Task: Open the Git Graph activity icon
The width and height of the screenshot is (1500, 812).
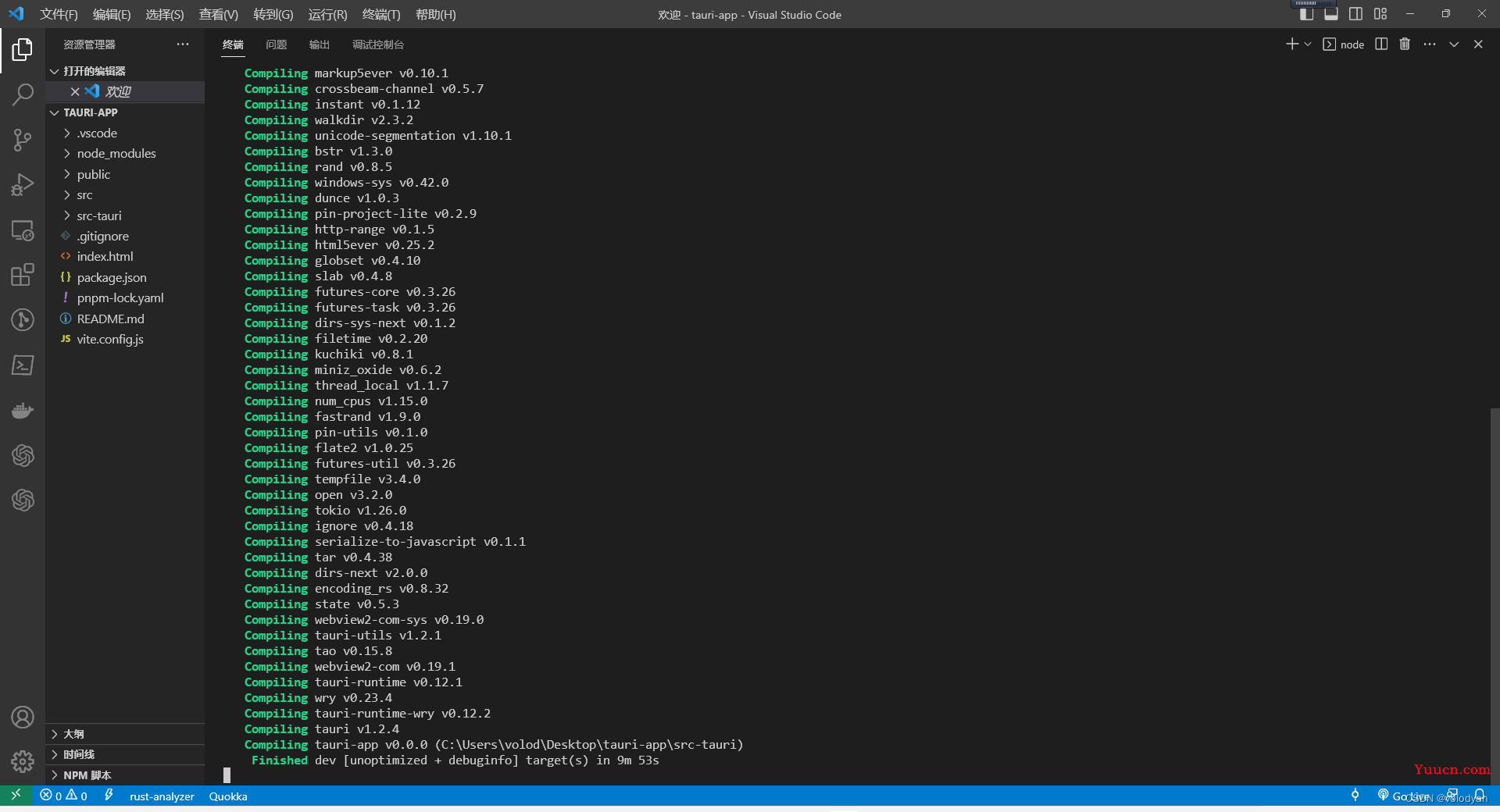Action: pos(23,320)
